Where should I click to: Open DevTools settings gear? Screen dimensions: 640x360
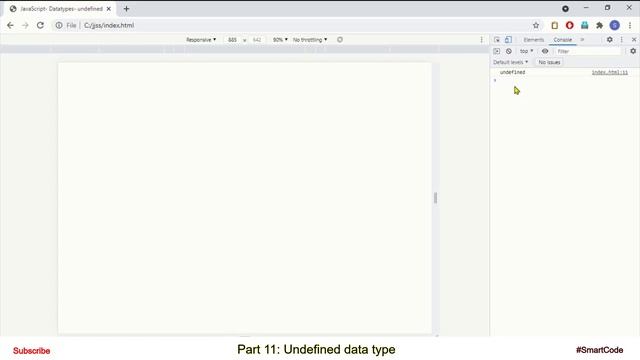click(x=609, y=40)
